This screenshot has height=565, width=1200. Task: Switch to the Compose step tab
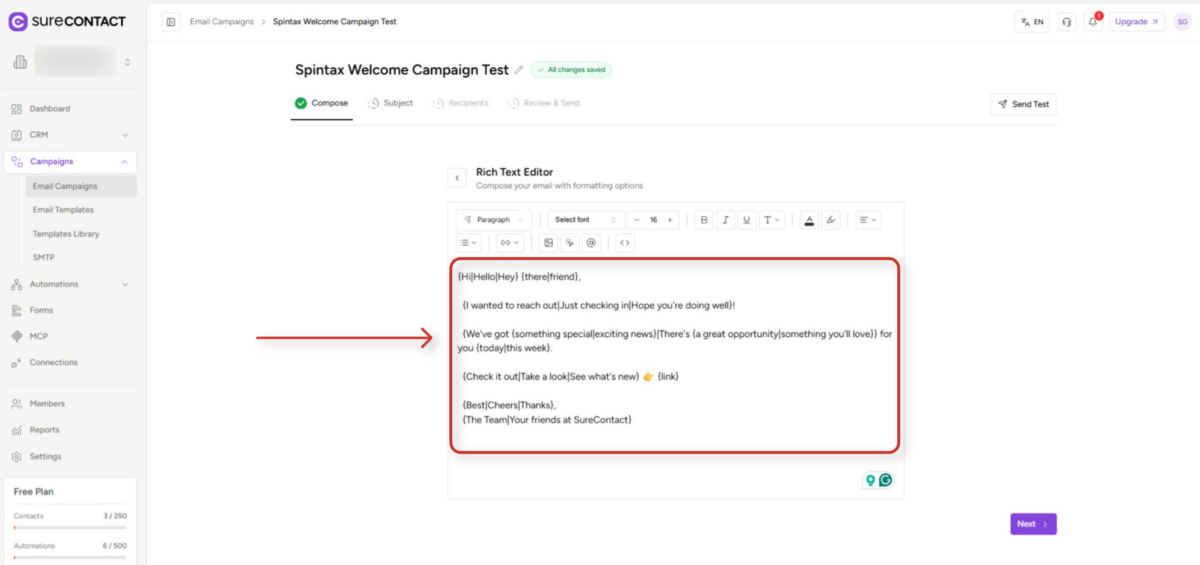pos(321,103)
